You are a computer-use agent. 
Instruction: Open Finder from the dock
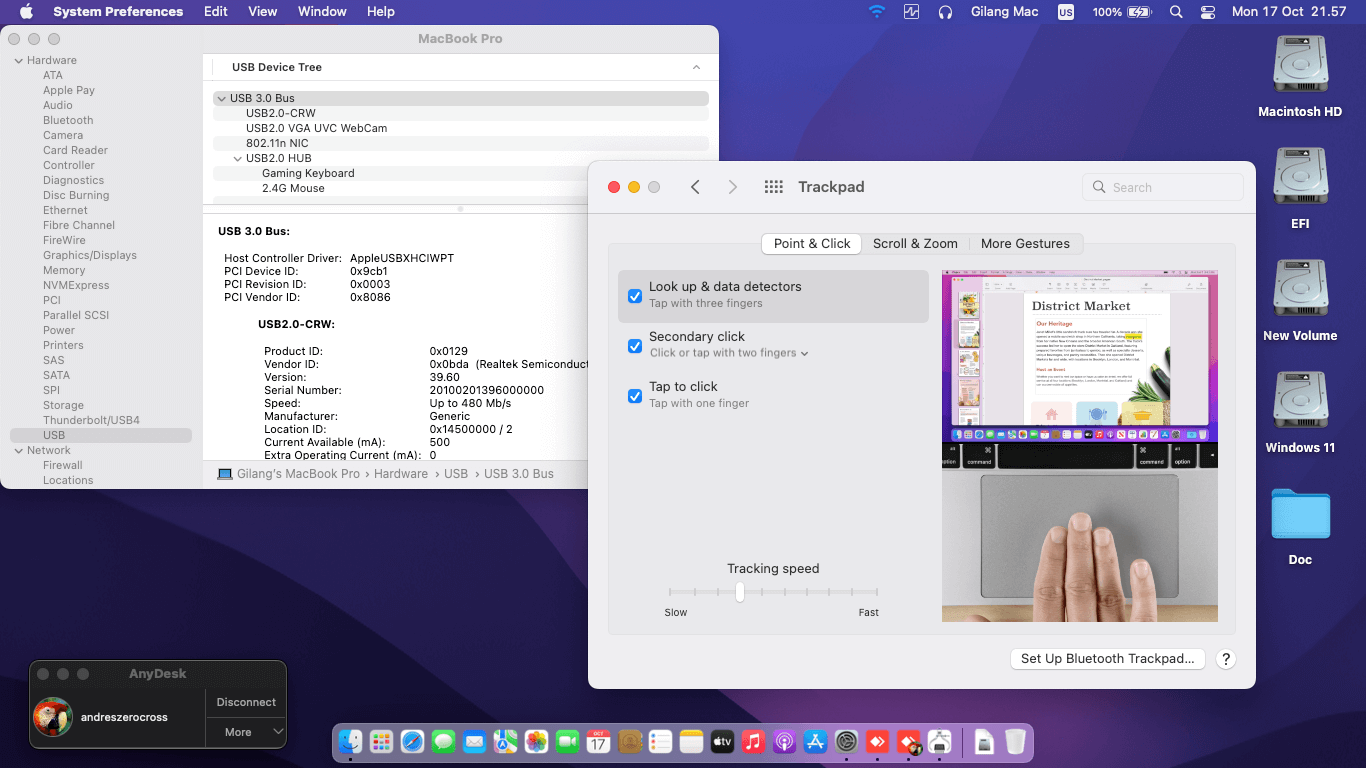(x=350, y=741)
